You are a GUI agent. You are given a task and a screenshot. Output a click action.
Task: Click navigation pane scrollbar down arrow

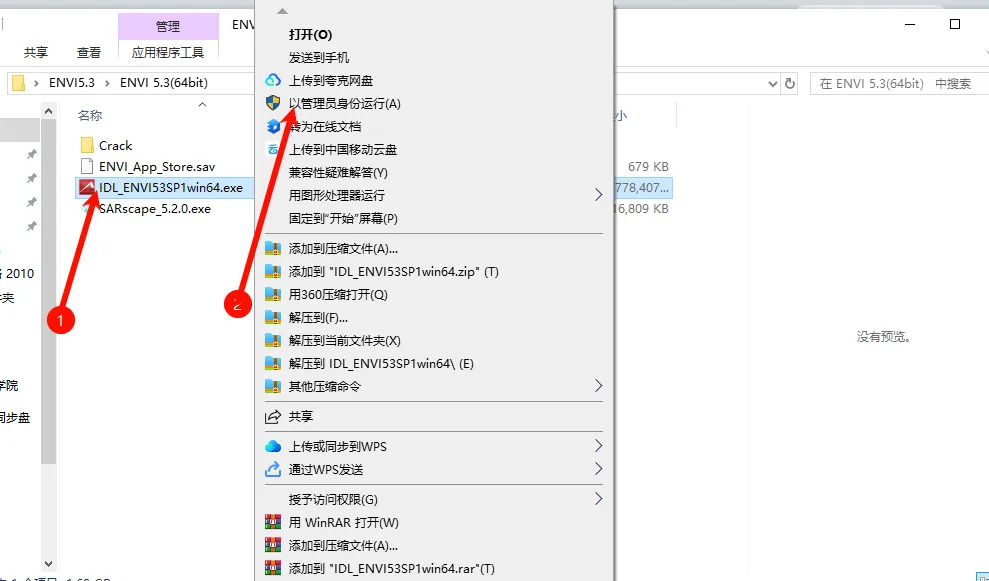[49, 563]
